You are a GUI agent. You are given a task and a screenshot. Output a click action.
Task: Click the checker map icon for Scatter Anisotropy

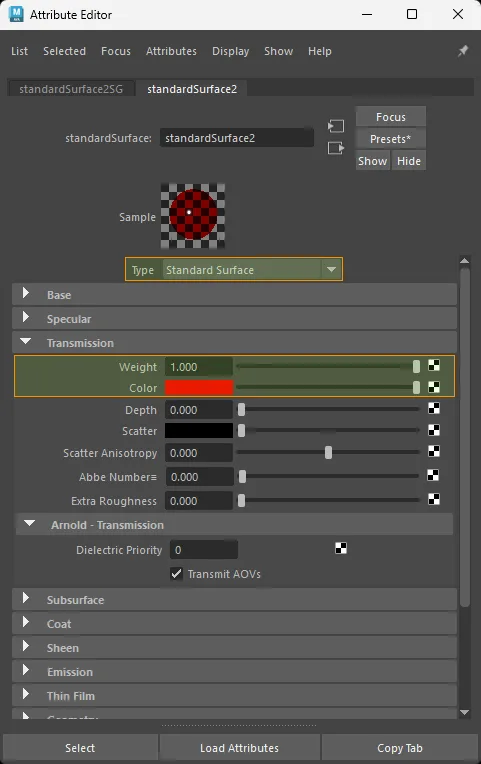[x=434, y=451]
